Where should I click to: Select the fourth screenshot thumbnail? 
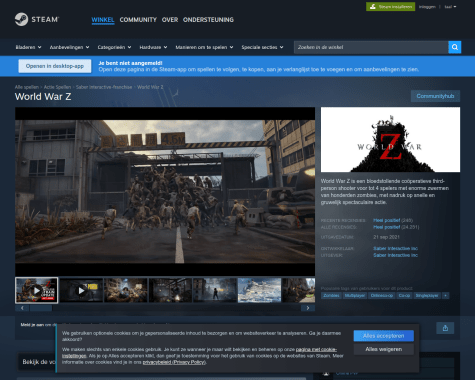[170, 290]
